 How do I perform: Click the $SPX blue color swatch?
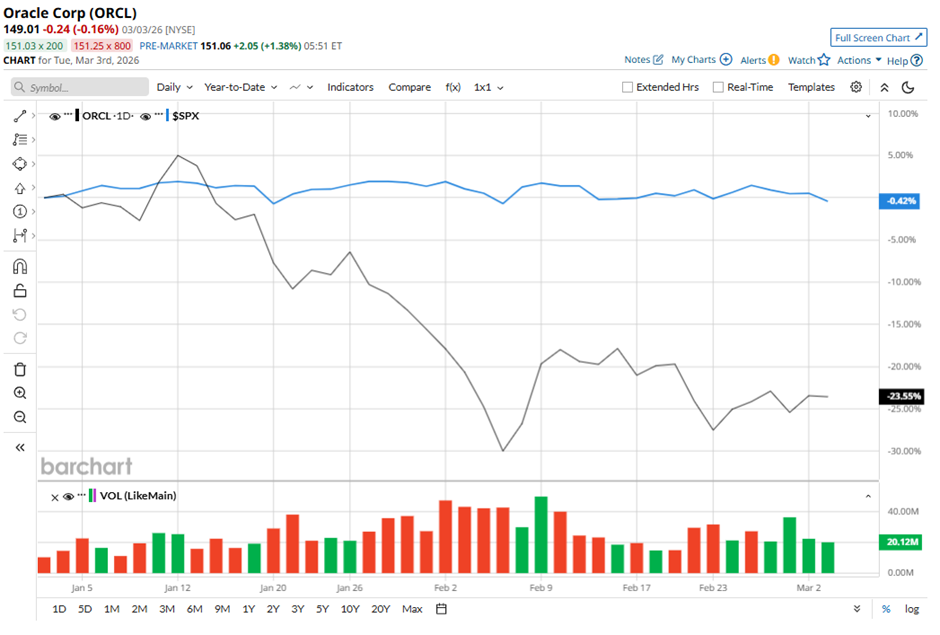167,116
